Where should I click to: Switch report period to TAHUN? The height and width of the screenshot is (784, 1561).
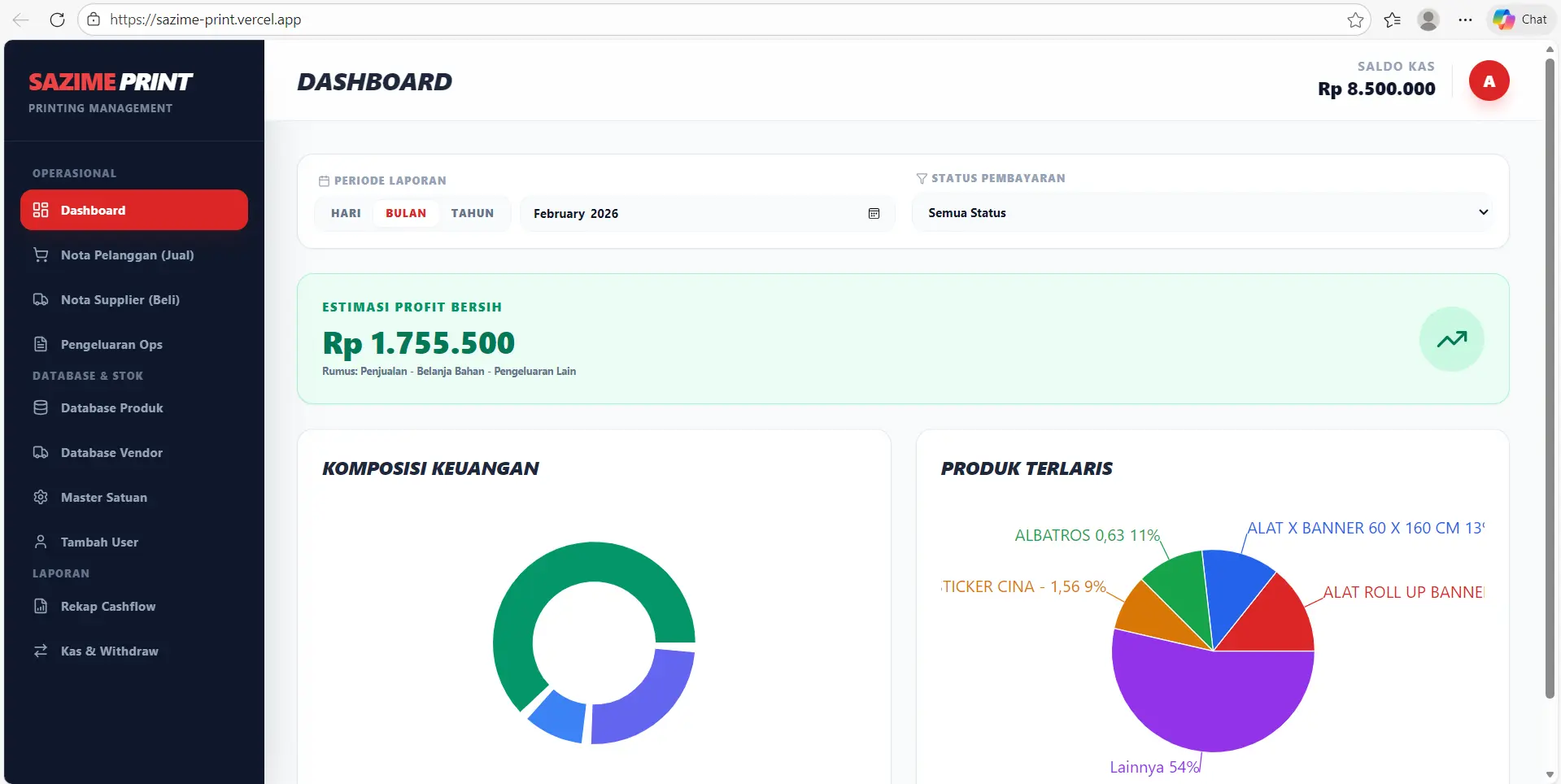473,213
